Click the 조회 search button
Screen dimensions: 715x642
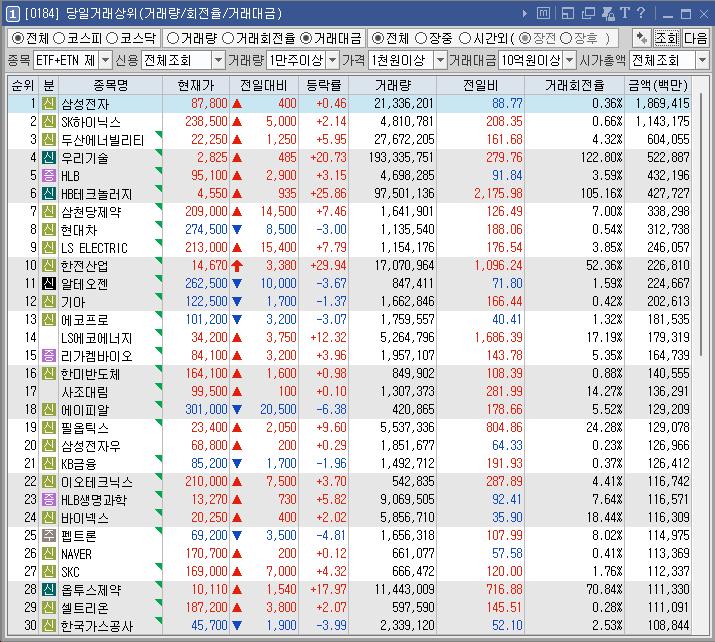click(667, 38)
